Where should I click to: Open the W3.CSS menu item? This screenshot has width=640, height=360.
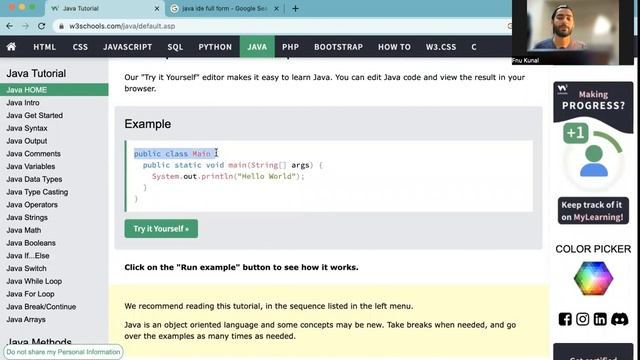441,47
